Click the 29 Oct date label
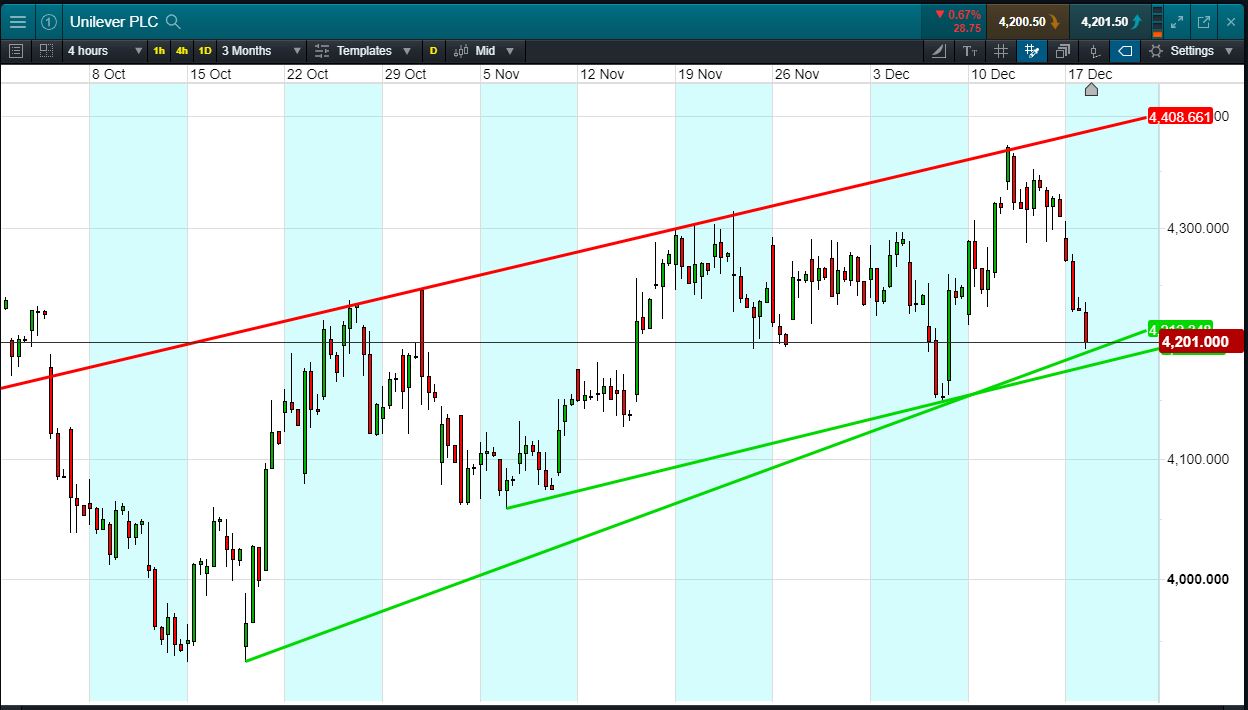This screenshot has height=710, width=1248. click(x=405, y=74)
